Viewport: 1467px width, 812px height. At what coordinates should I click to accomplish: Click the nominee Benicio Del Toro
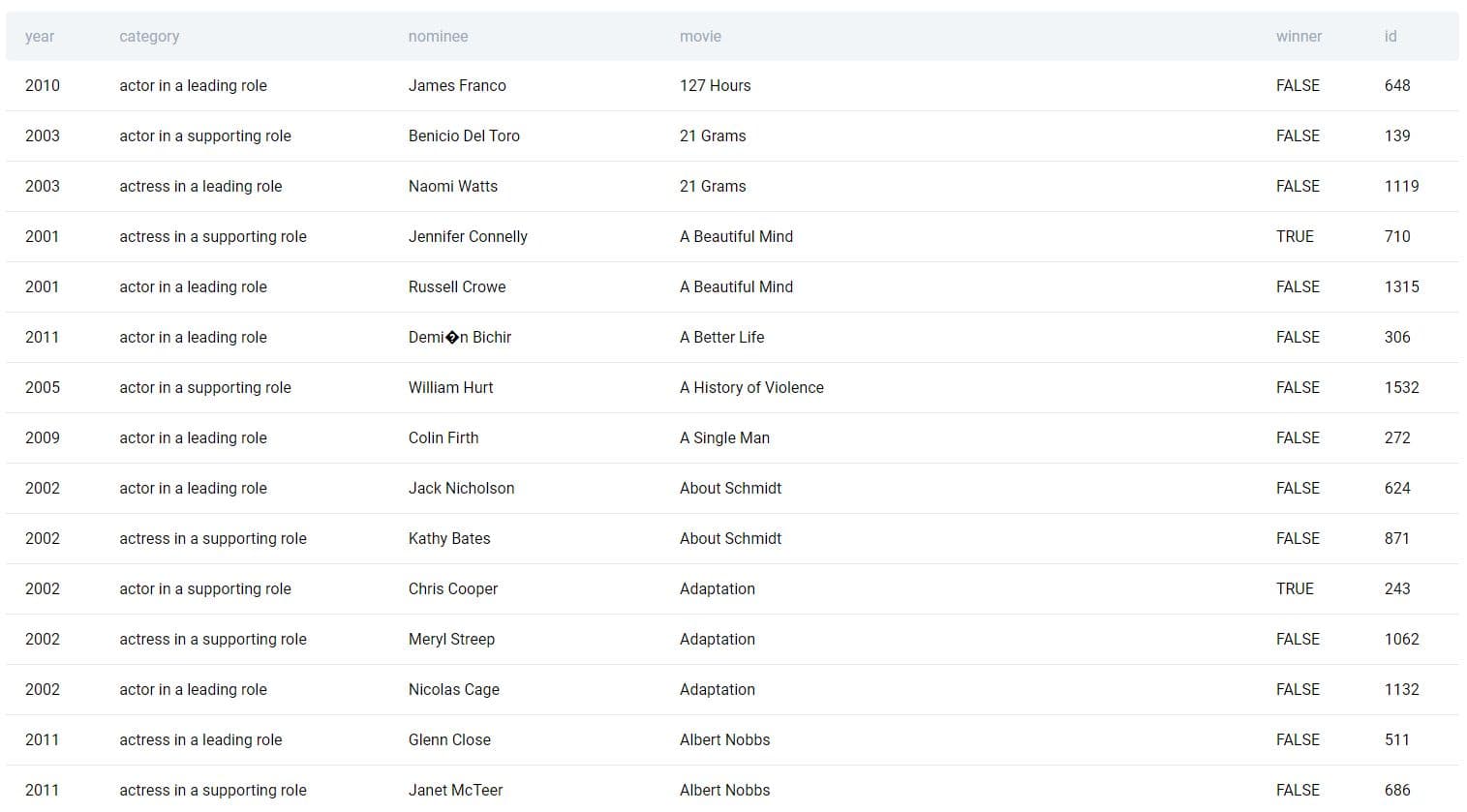coord(464,135)
